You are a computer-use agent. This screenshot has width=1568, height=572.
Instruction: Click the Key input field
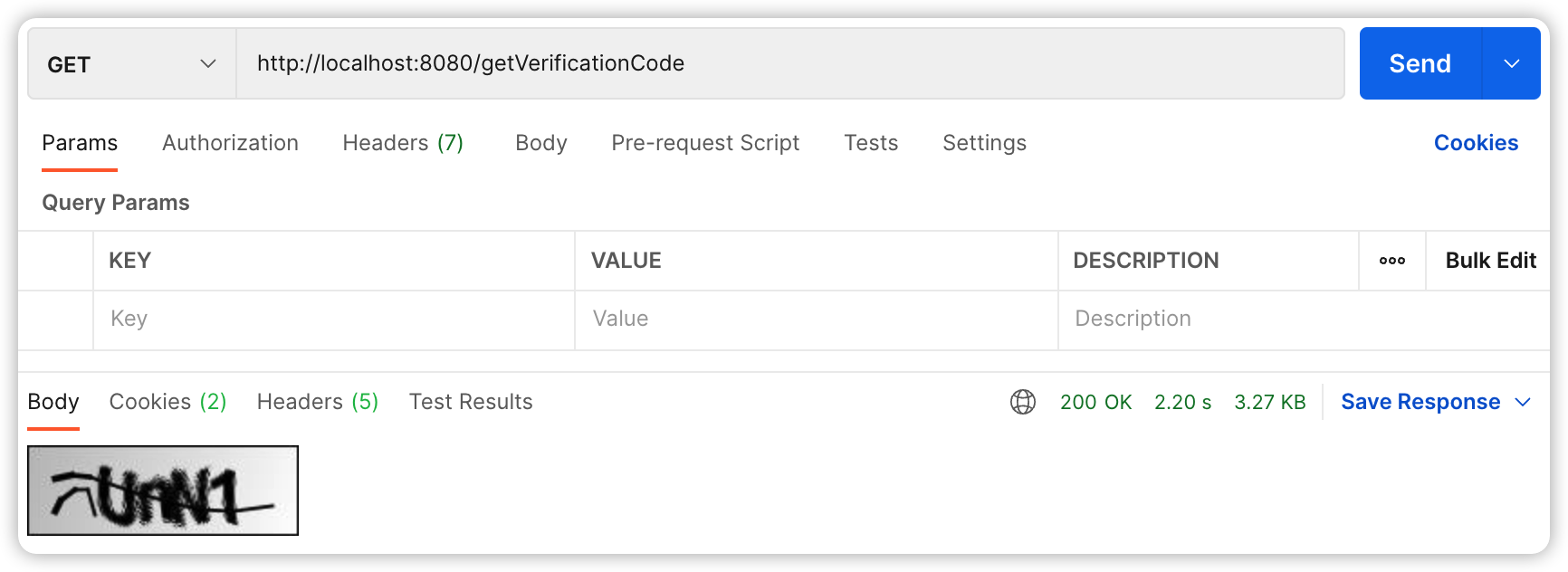pos(334,319)
